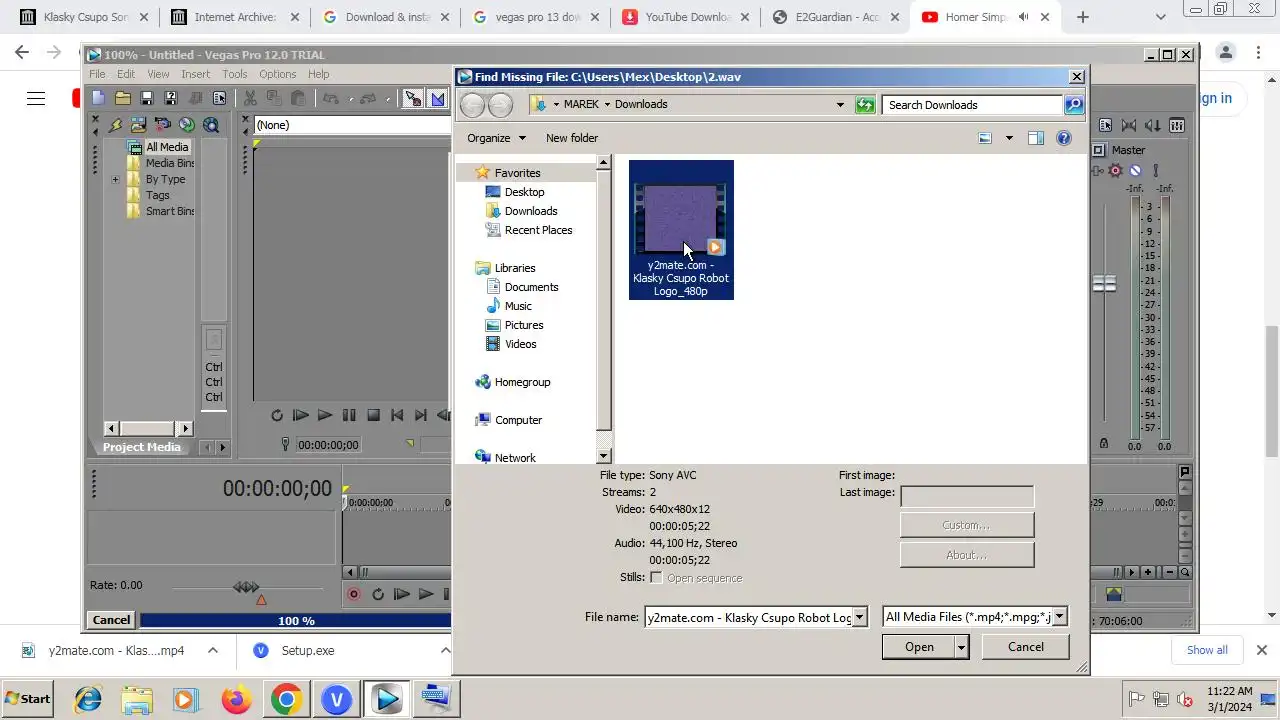Click Play in the trimmer transport bar
Image resolution: width=1280 pixels, height=720 pixels.
pos(325,415)
